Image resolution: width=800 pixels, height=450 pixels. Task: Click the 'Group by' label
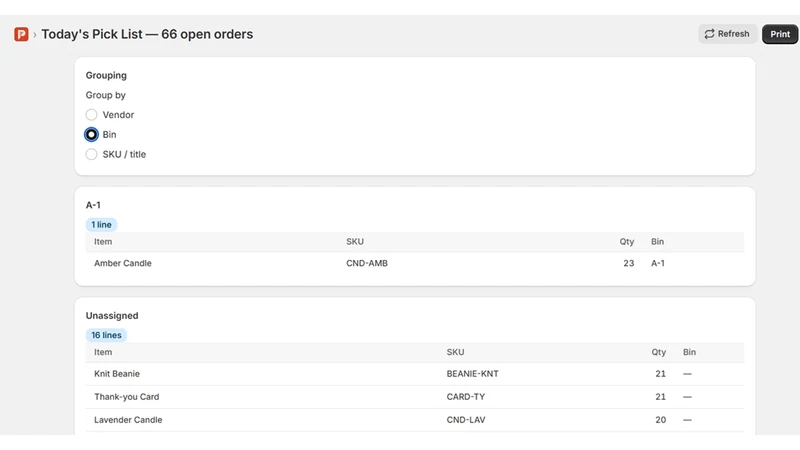click(x=106, y=95)
